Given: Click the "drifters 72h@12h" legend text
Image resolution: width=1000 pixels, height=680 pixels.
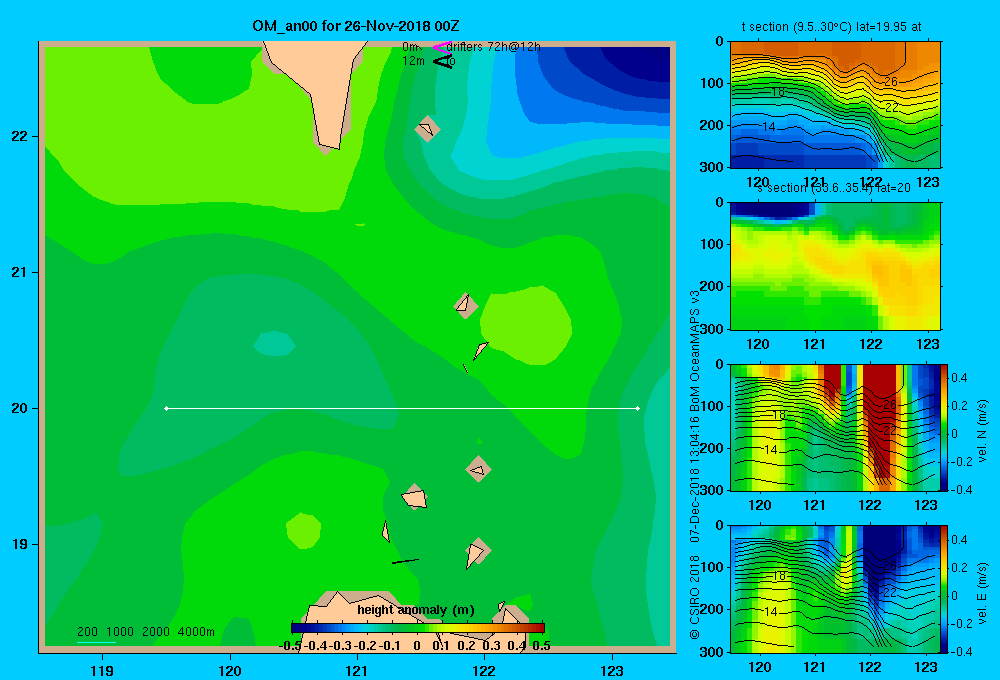Looking at the screenshot, I should click(494, 47).
